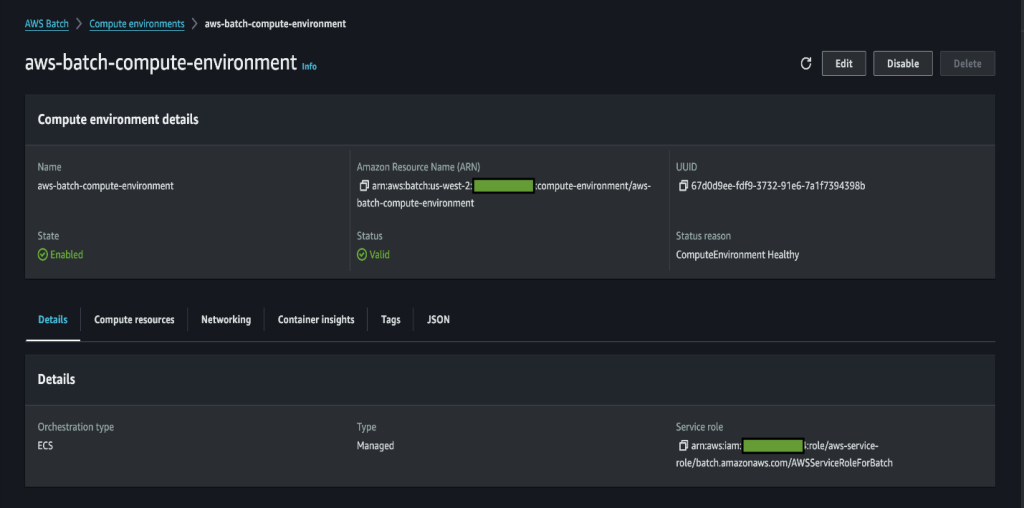1024x508 pixels.
Task: Open Compute environments breadcrumb link
Action: click(137, 24)
